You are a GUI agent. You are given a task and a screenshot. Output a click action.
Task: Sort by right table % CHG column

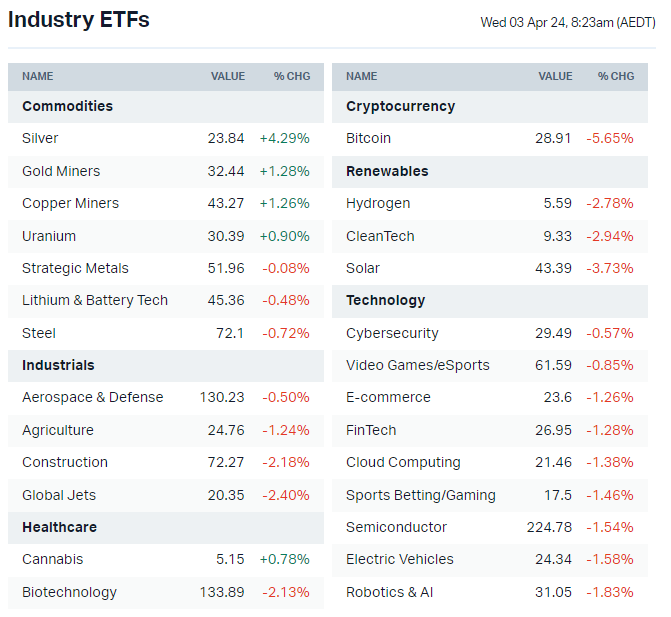click(616, 76)
